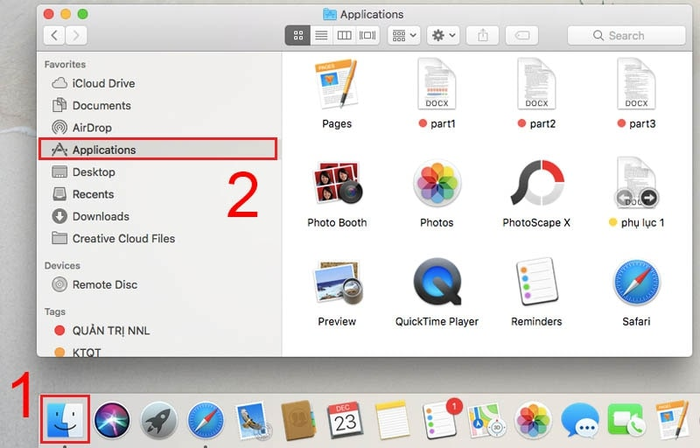Switch to icon view mode

tap(298, 35)
